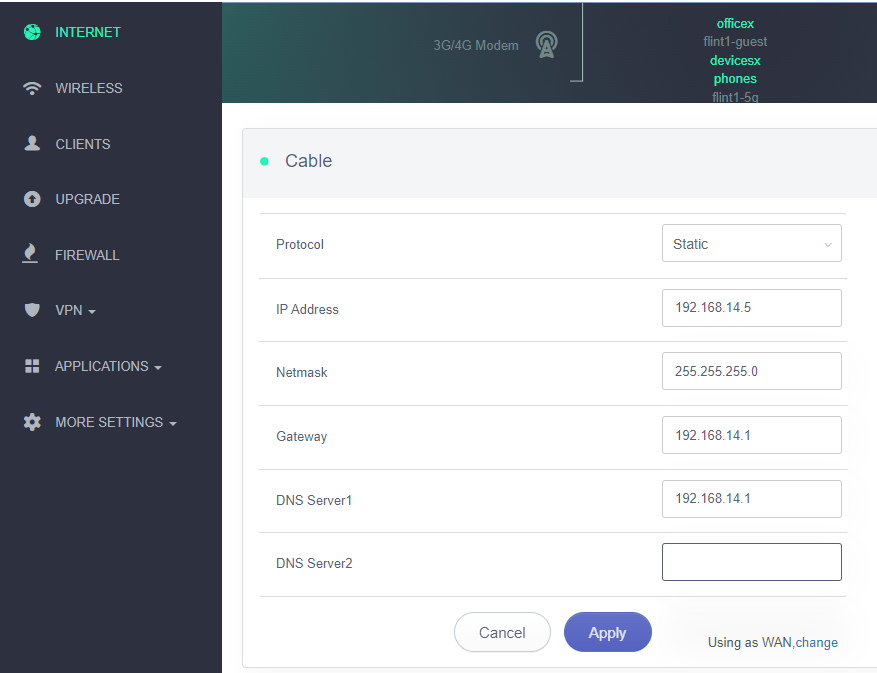Click the IP Address input field
This screenshot has width=877, height=673.
(x=751, y=308)
